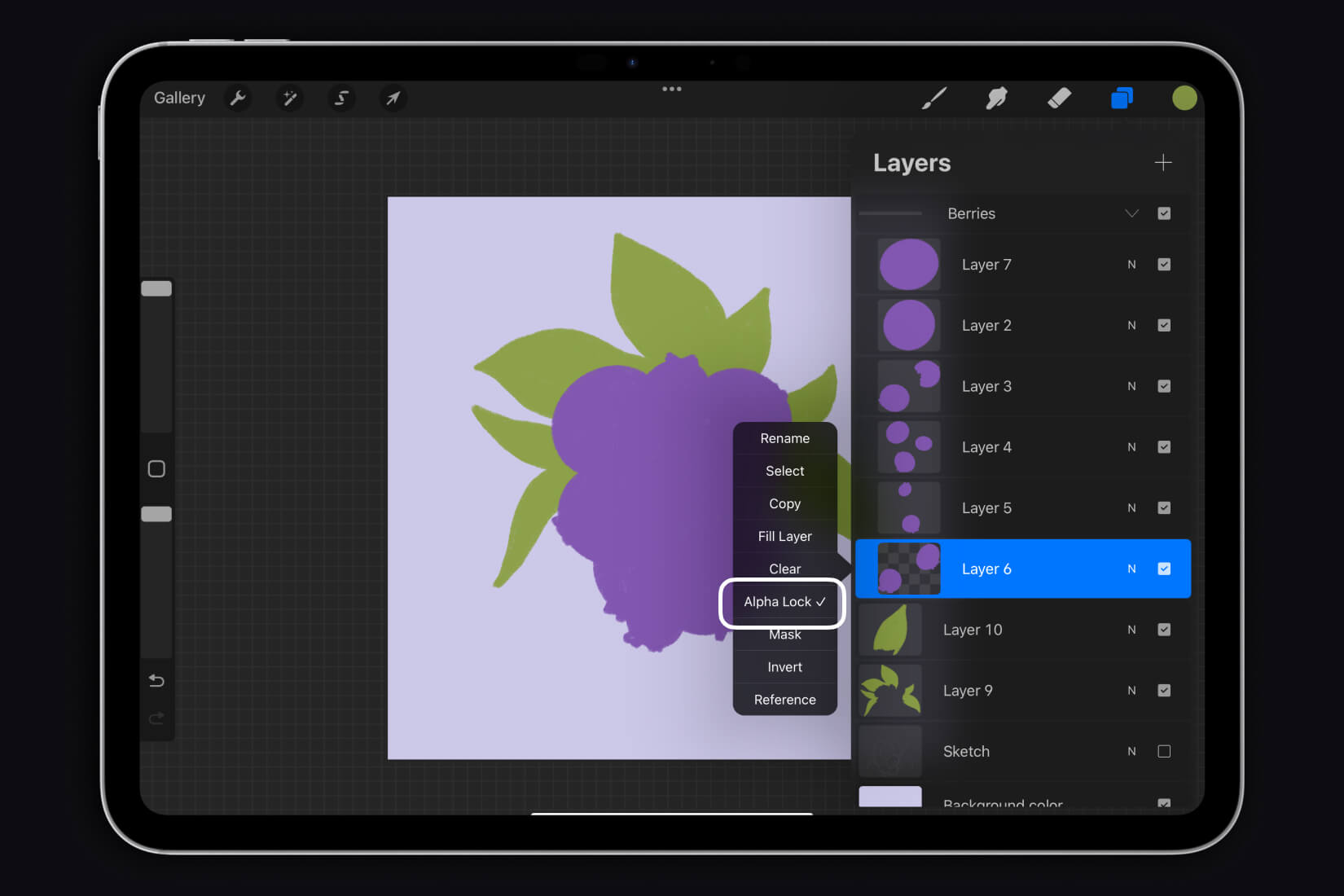The image size is (1344, 896).
Task: Open blend mode N for Layer 9
Action: (x=1131, y=691)
